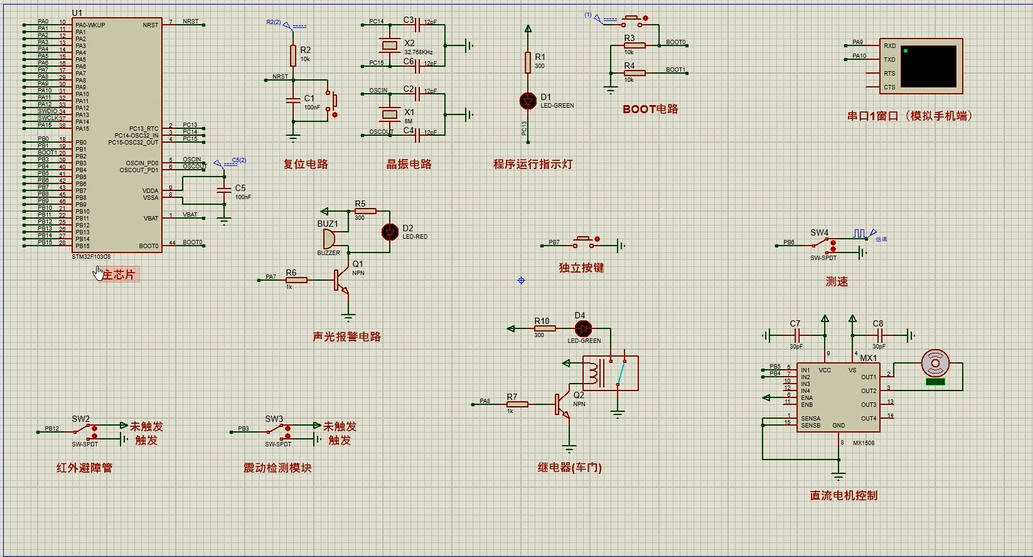Click the 主芯片 label

click(119, 275)
